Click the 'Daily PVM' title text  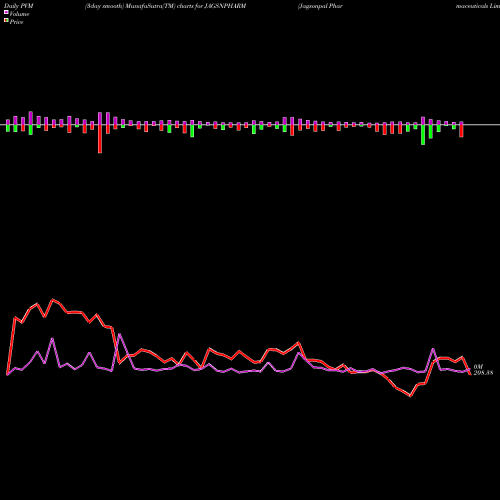(19, 6)
